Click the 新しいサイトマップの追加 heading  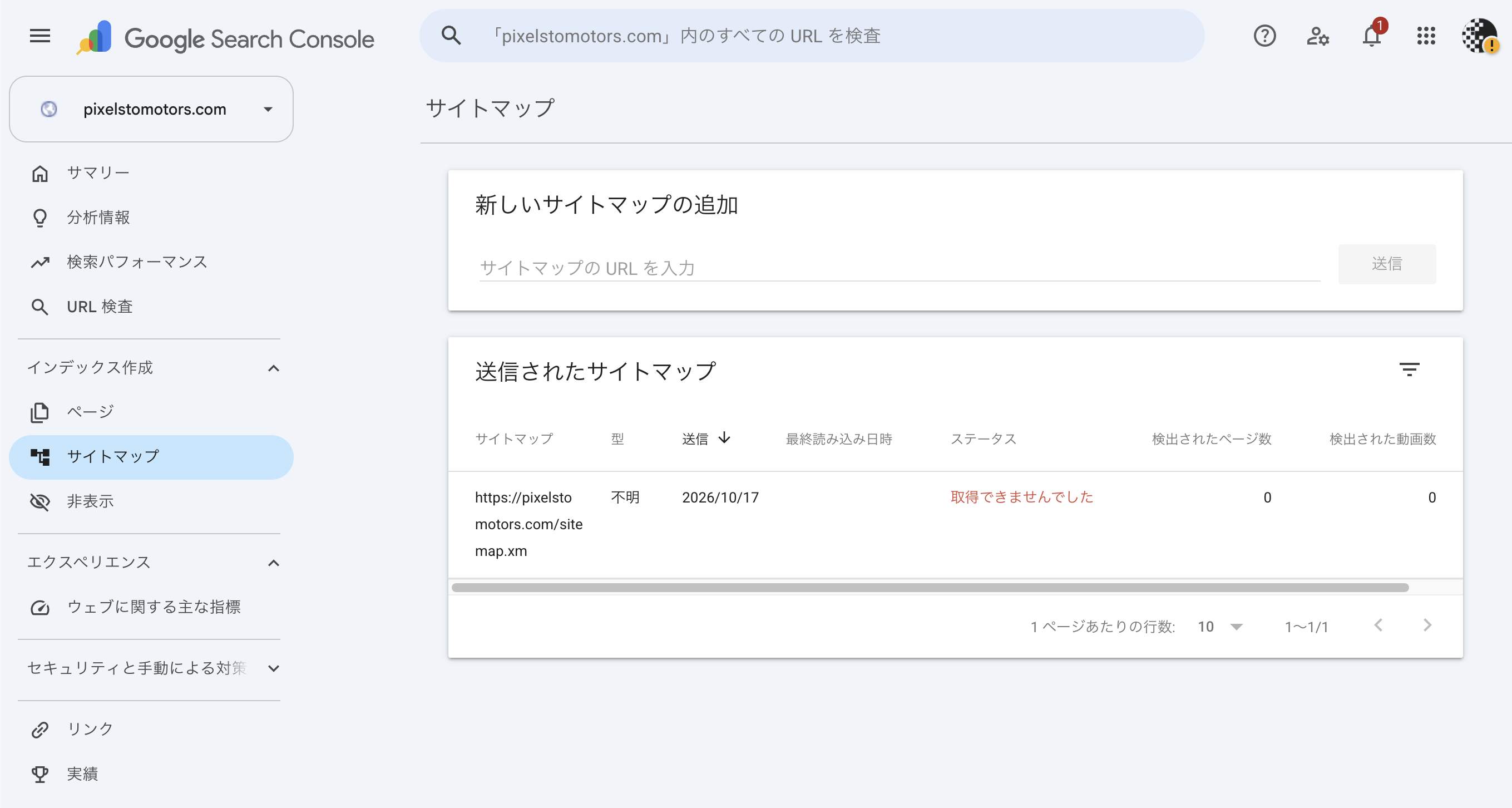(606, 205)
